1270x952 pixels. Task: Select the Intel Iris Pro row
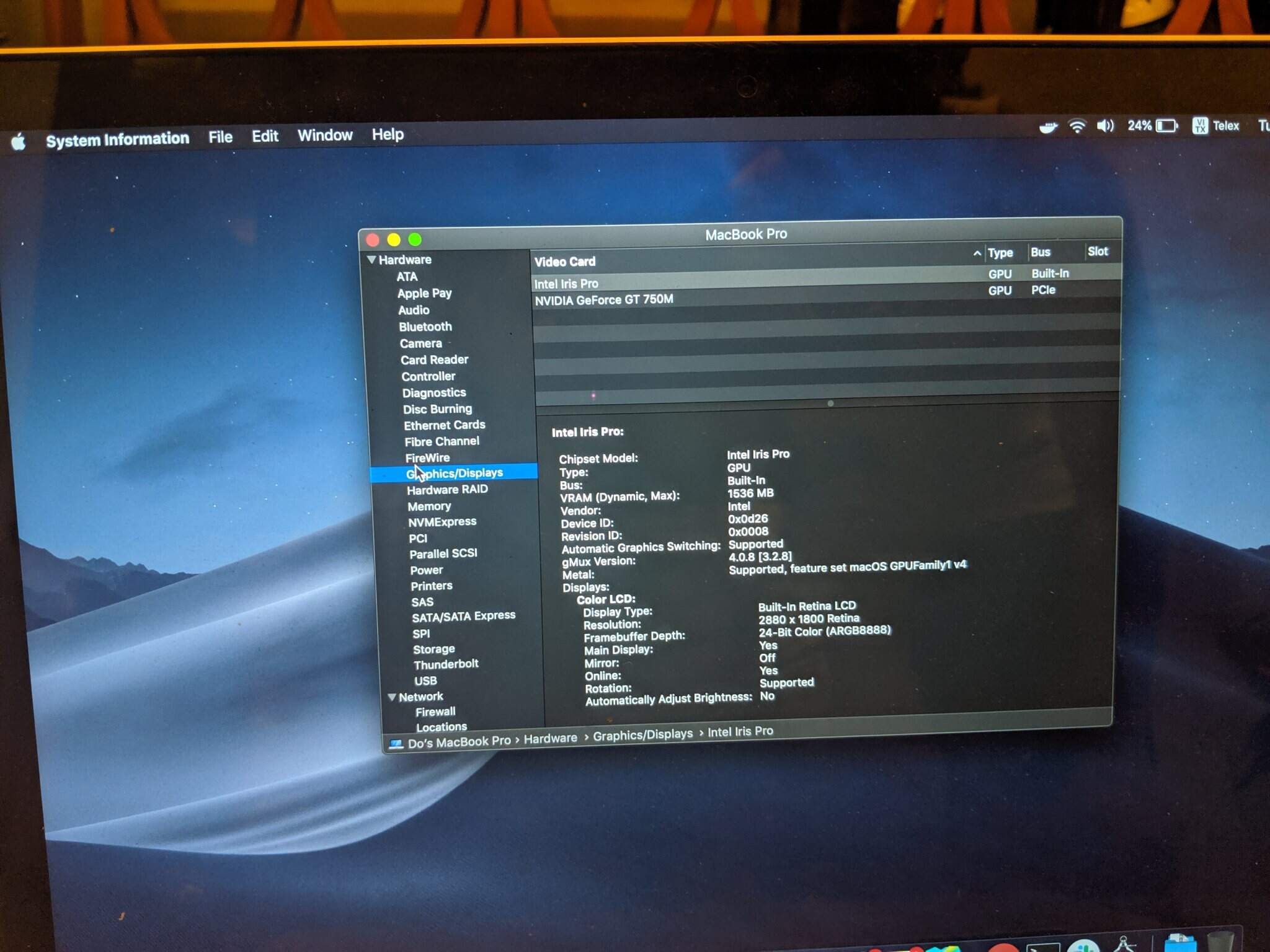827,279
